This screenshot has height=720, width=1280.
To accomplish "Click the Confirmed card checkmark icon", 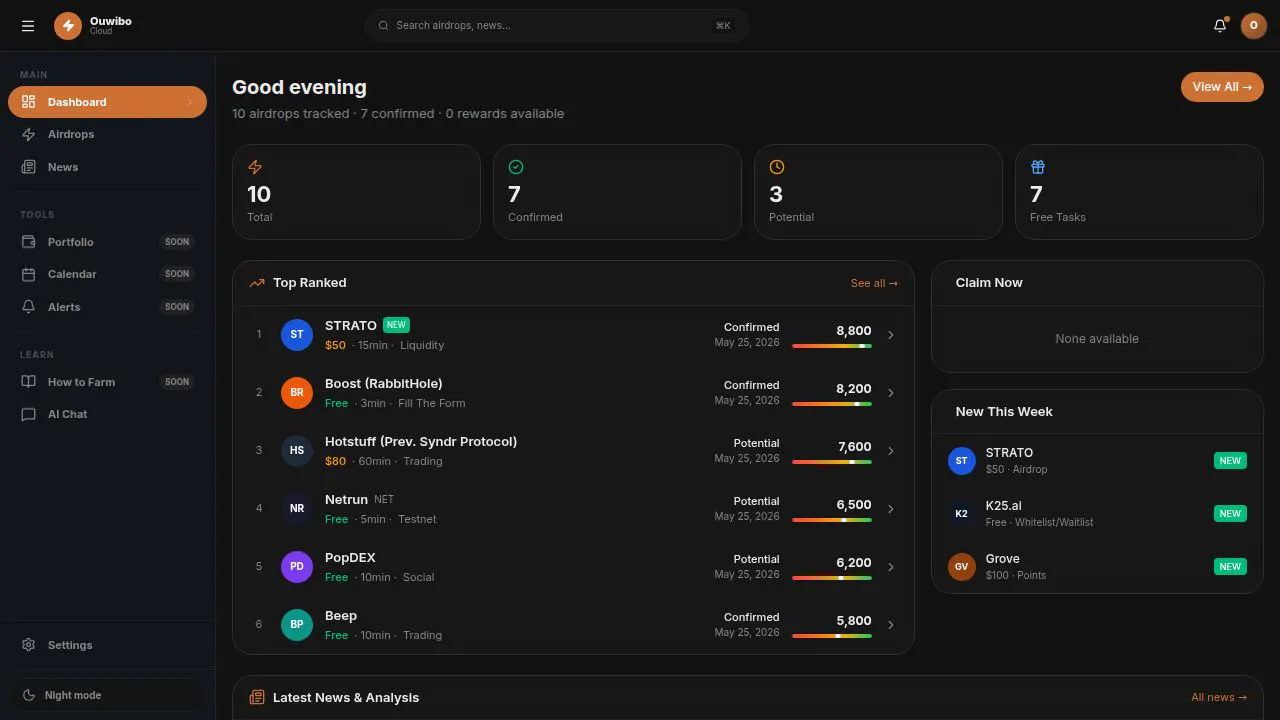I will 516,167.
